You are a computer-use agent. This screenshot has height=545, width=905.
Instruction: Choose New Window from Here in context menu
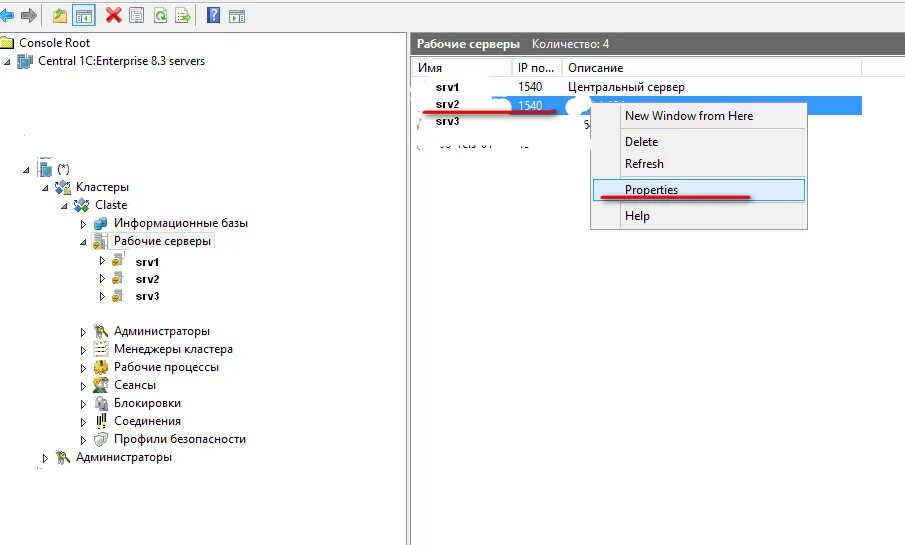point(699,116)
